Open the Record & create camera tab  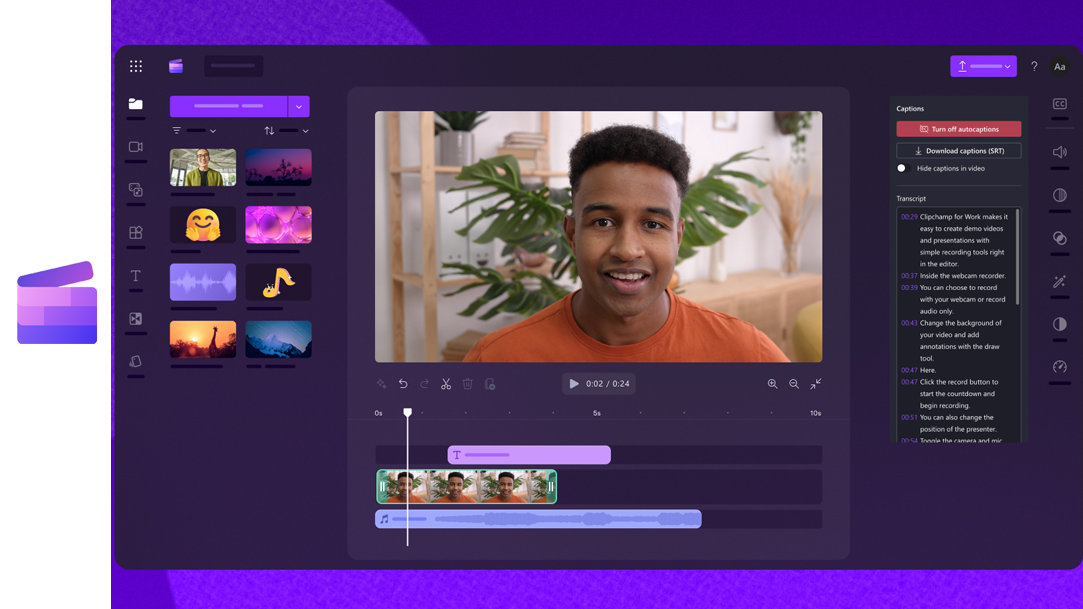coord(135,147)
